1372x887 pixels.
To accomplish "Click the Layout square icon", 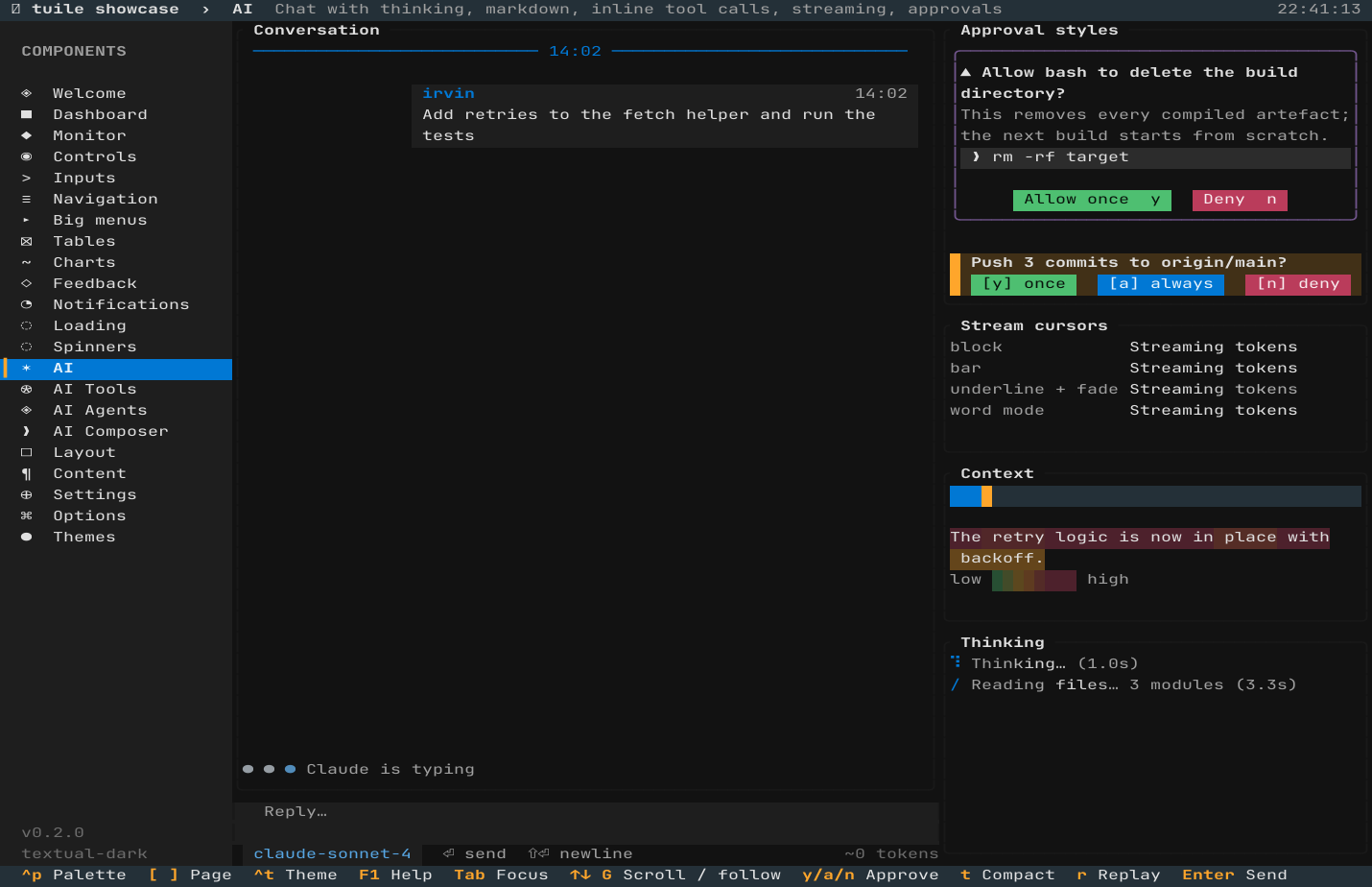I will pyautogui.click(x=26, y=452).
